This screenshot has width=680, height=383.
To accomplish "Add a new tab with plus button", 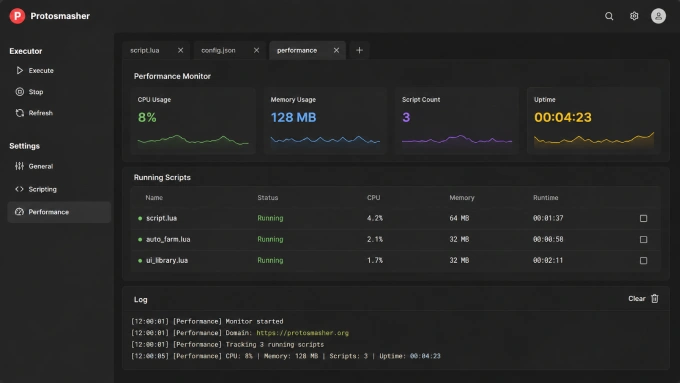I will 359,50.
